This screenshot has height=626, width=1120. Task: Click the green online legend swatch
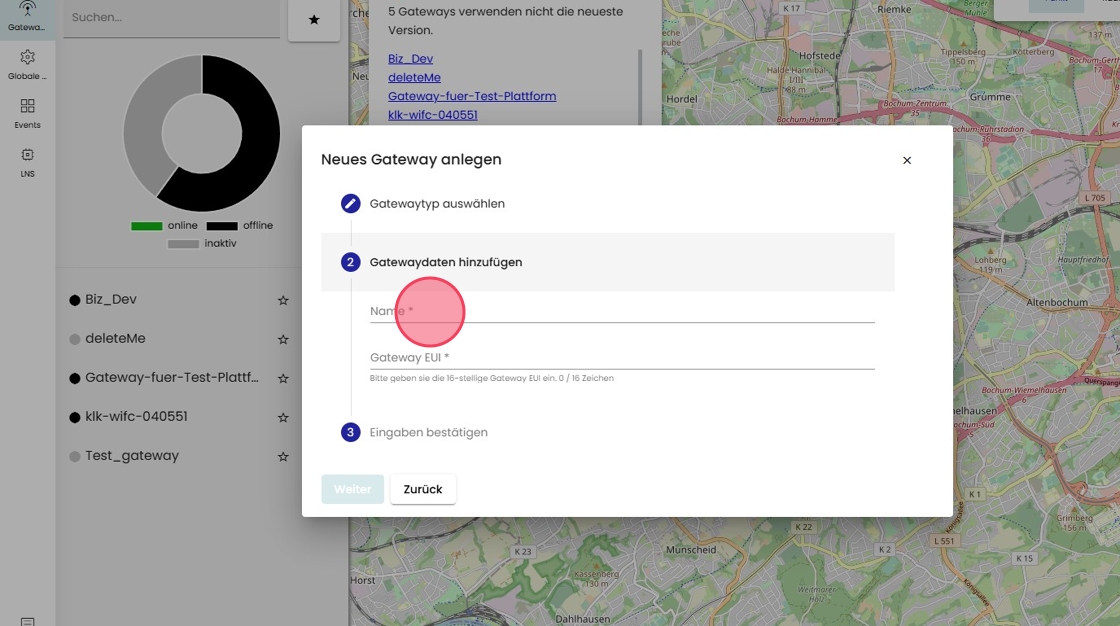coord(146,226)
